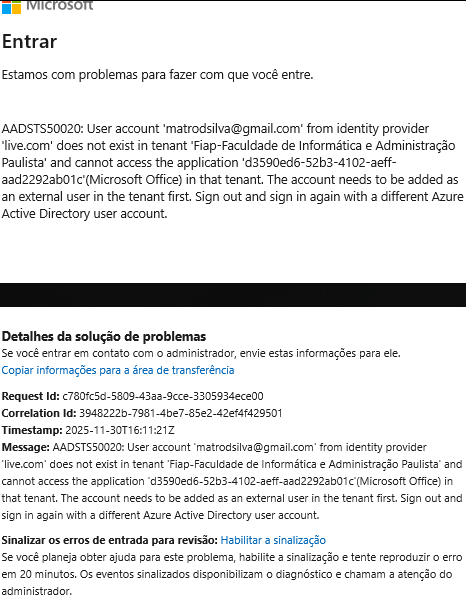Click the timestamp value 2025-11-30T16:11:21Z
Image resolution: width=466 pixels, height=599 pixels.
click(x=120, y=430)
